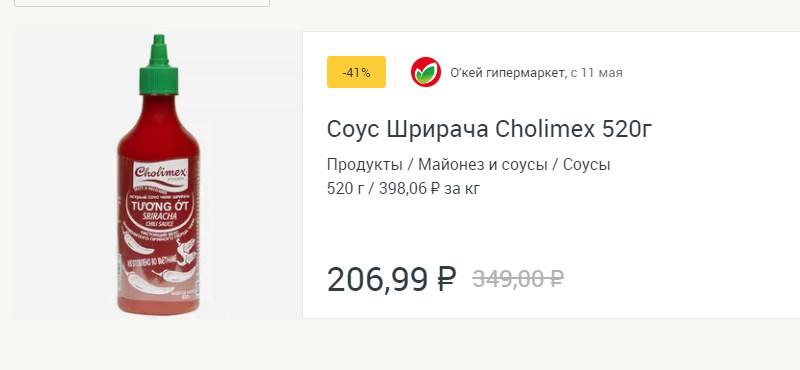Go to the "Соусы" breadcrumb subcategory

point(587,165)
